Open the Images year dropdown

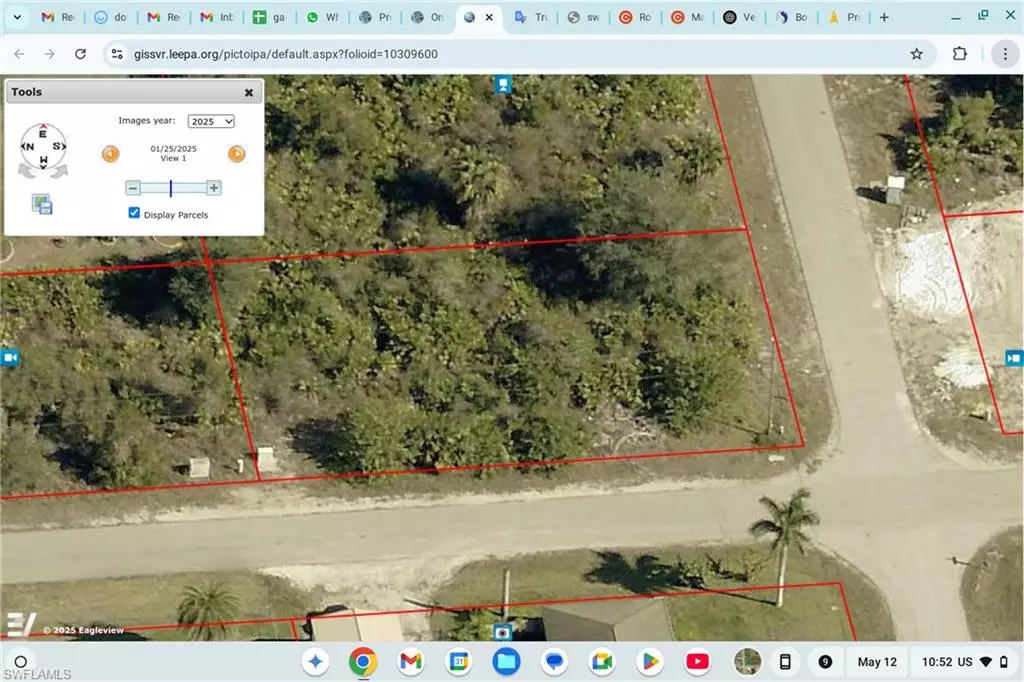(x=211, y=121)
